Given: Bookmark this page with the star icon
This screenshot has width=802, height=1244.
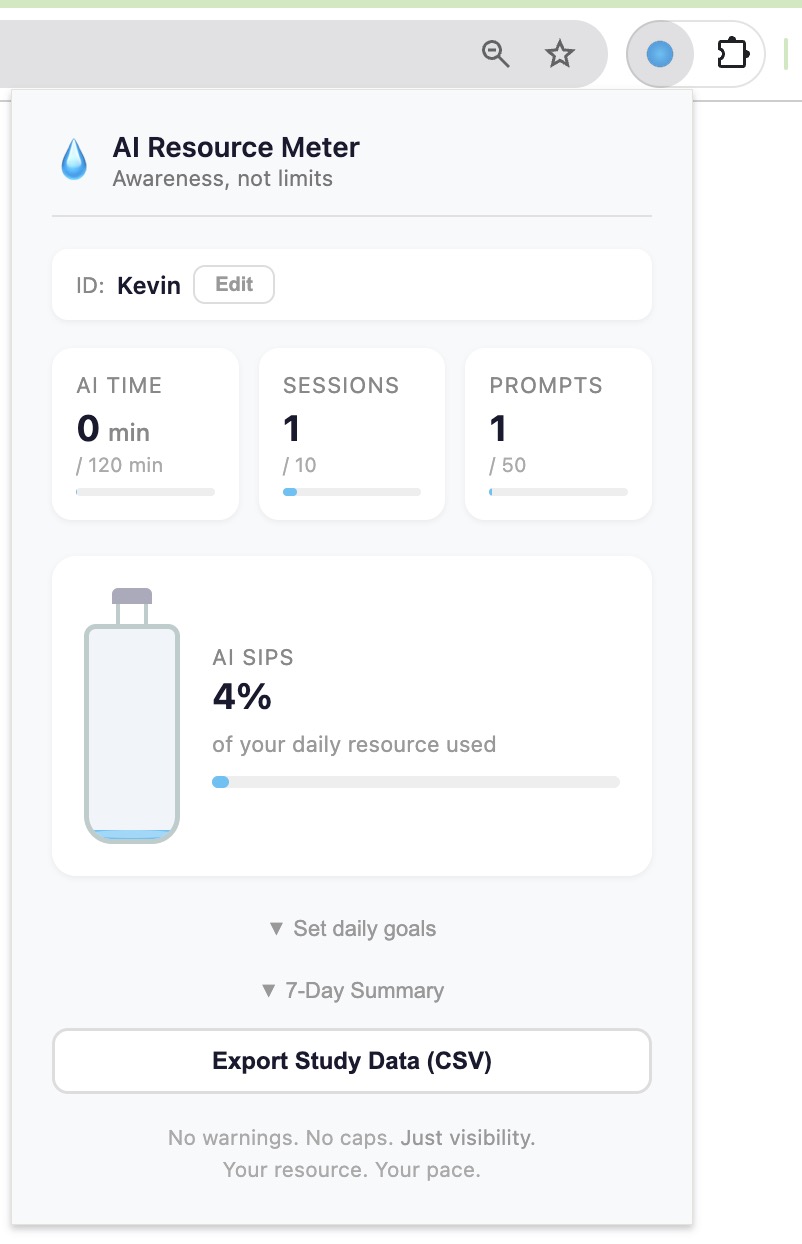Looking at the screenshot, I should 560,54.
